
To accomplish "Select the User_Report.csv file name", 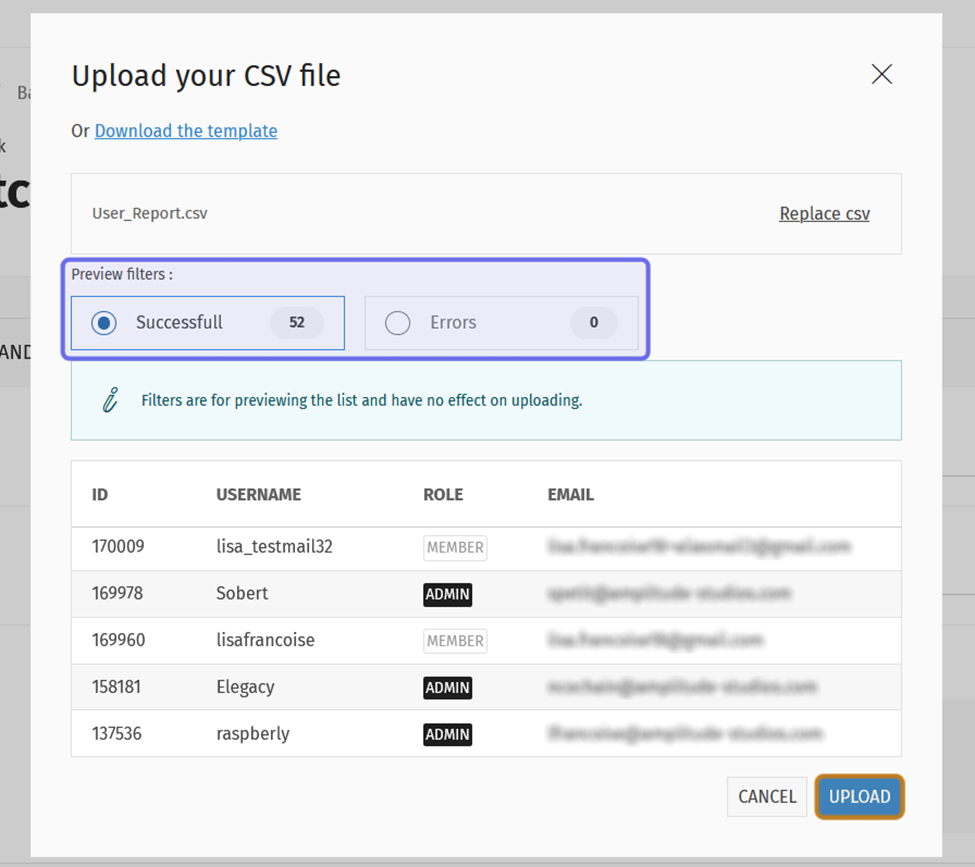I will pos(150,214).
